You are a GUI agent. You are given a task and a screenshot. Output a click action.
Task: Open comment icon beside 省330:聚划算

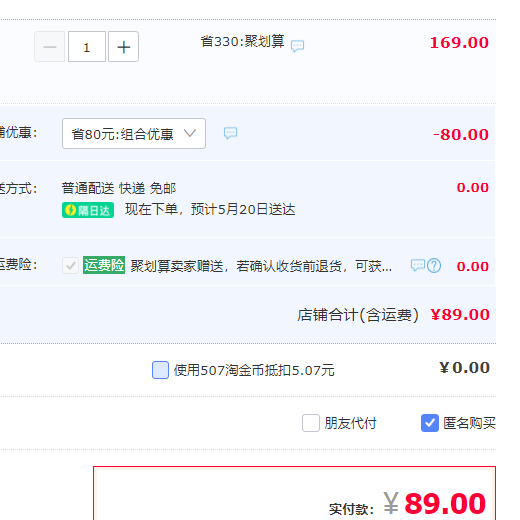pyautogui.click(x=297, y=45)
